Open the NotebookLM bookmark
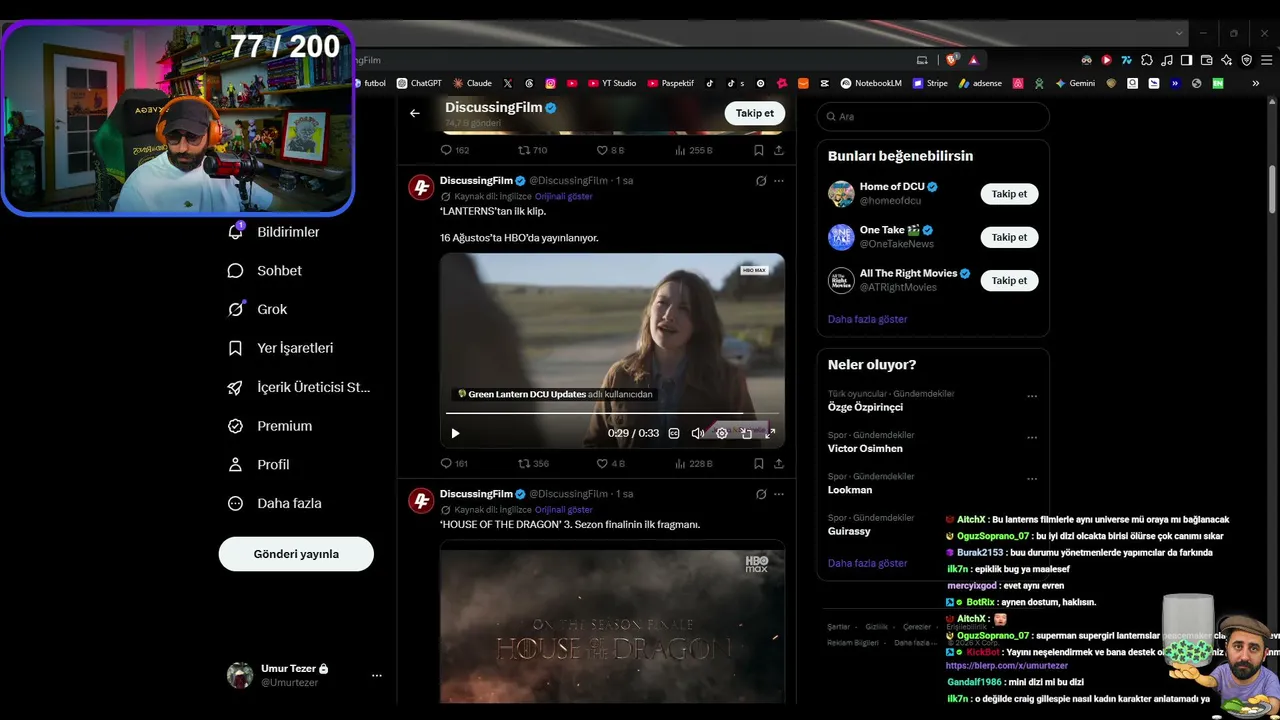 click(x=871, y=83)
